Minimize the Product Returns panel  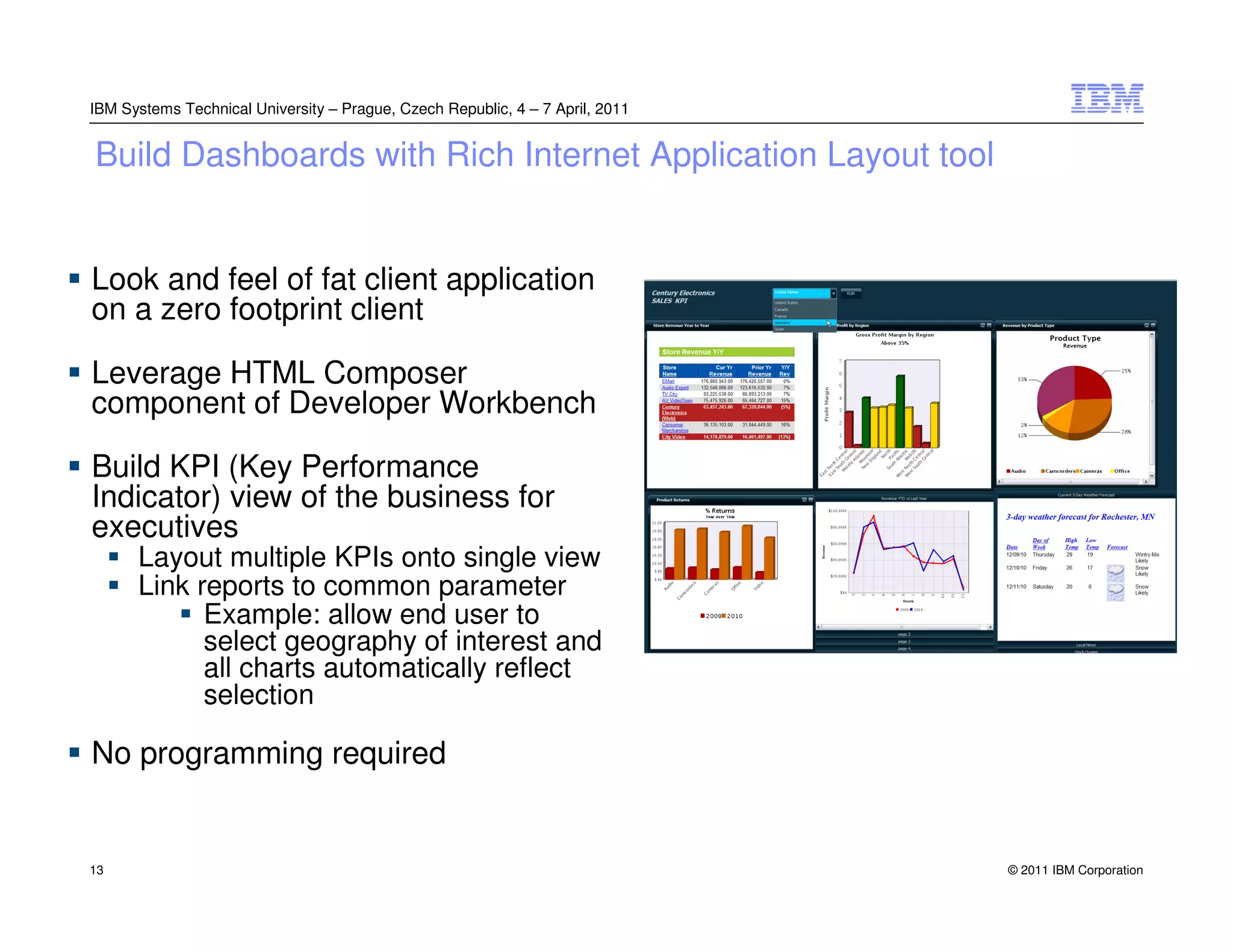point(804,499)
